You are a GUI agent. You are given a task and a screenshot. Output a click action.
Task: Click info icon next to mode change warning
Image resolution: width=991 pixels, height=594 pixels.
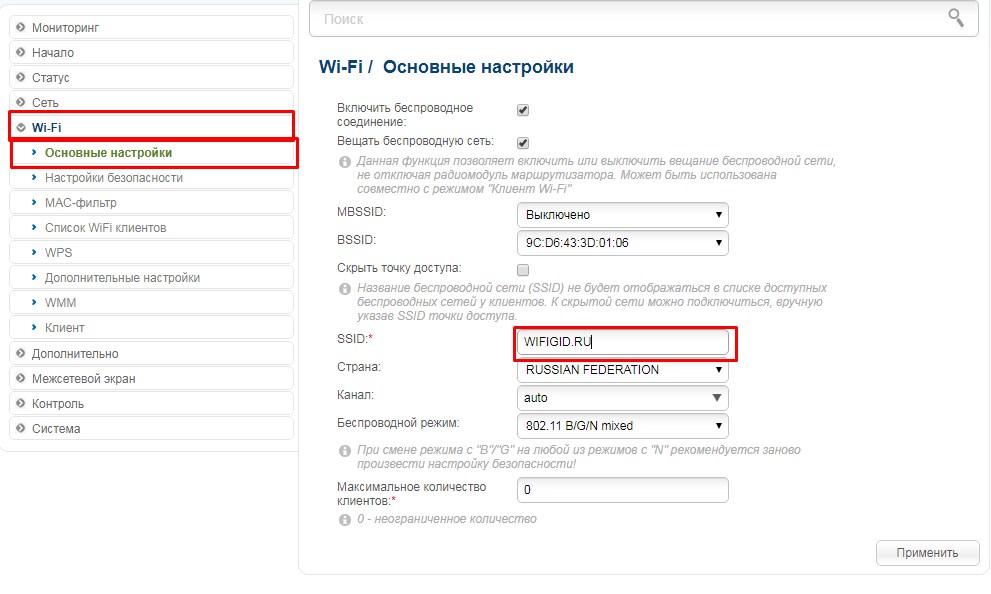pos(345,451)
